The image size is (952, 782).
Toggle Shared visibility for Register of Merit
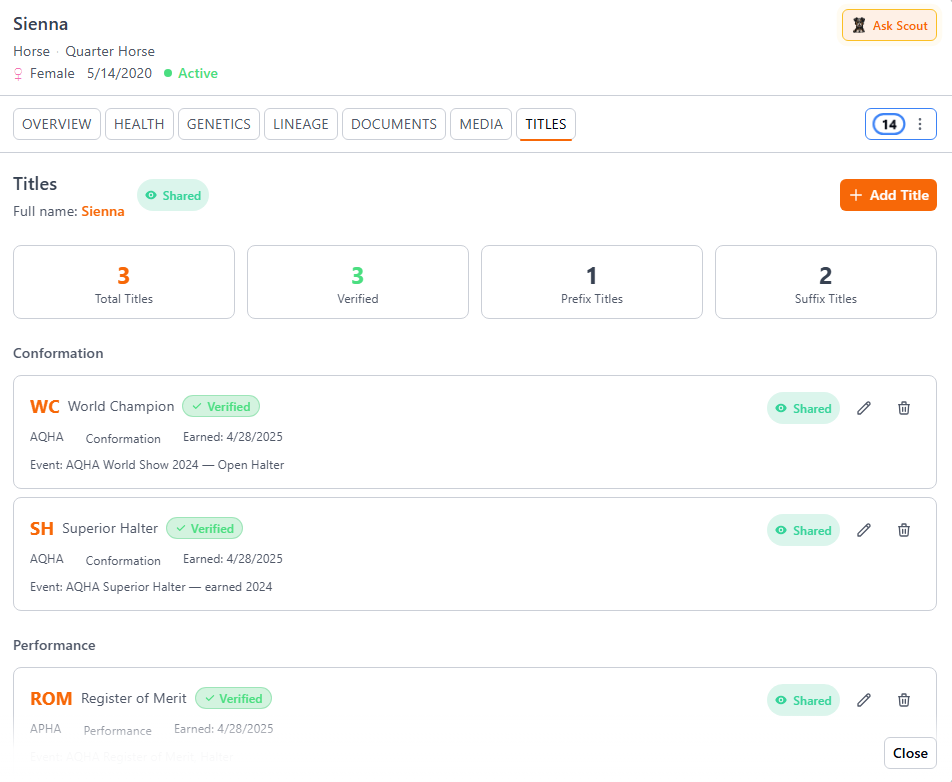803,701
